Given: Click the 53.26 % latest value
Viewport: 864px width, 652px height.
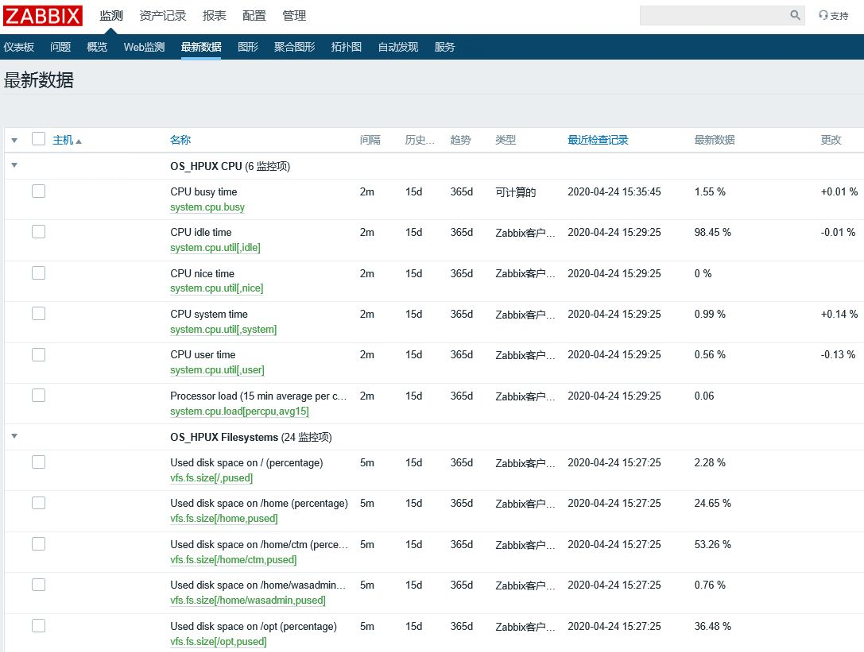Looking at the screenshot, I should click(712, 545).
